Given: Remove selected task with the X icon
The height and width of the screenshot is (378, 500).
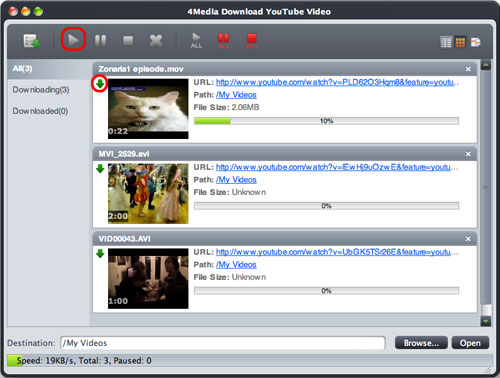Looking at the screenshot, I should (156, 41).
